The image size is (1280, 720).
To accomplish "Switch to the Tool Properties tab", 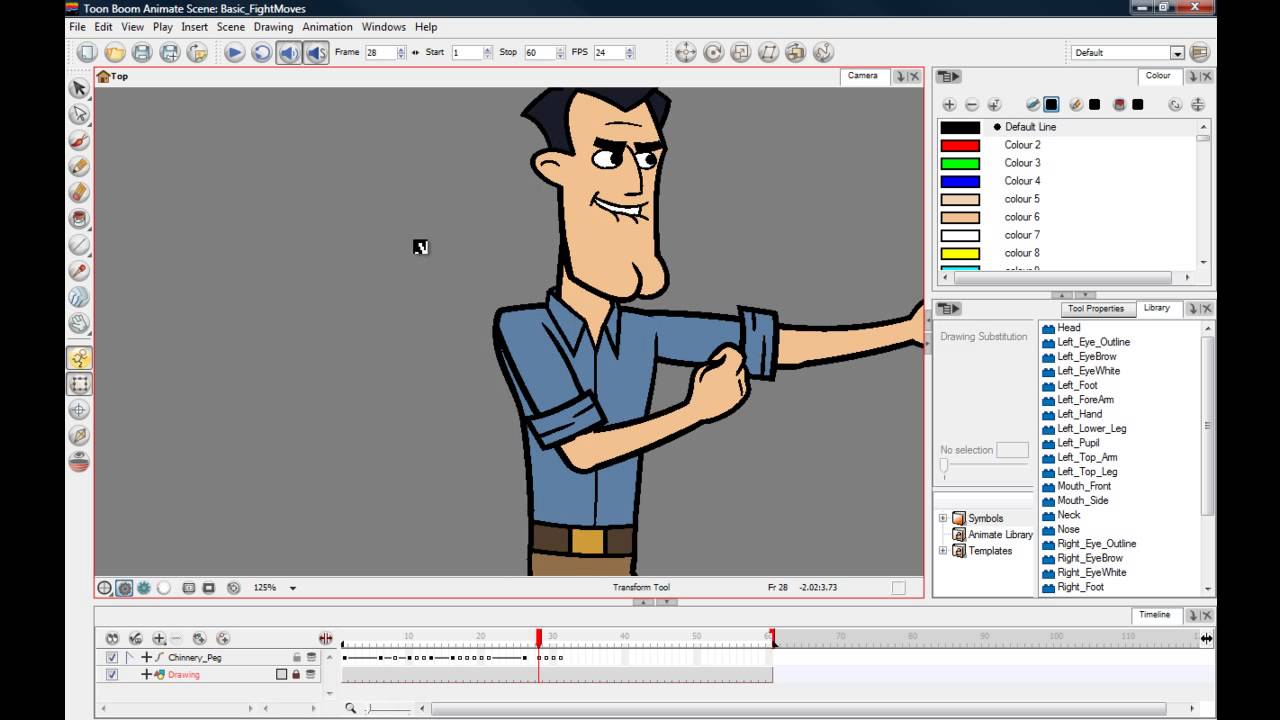I will point(1096,308).
